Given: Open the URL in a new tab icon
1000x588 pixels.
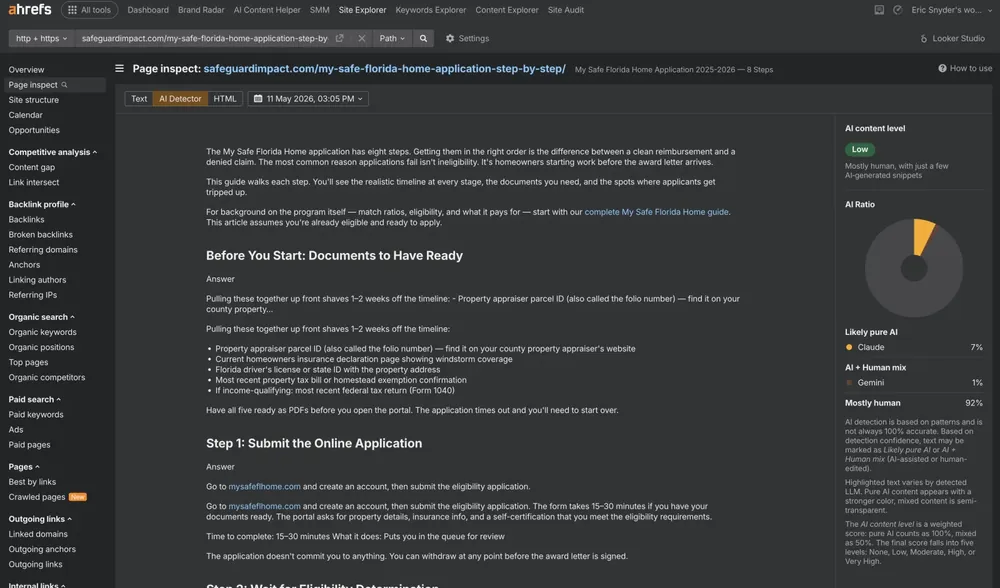Looking at the screenshot, I should [x=340, y=38].
